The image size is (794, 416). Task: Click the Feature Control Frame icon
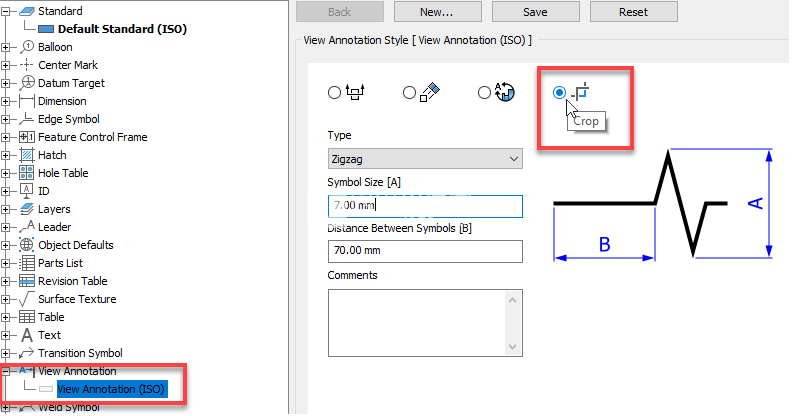click(x=27, y=137)
